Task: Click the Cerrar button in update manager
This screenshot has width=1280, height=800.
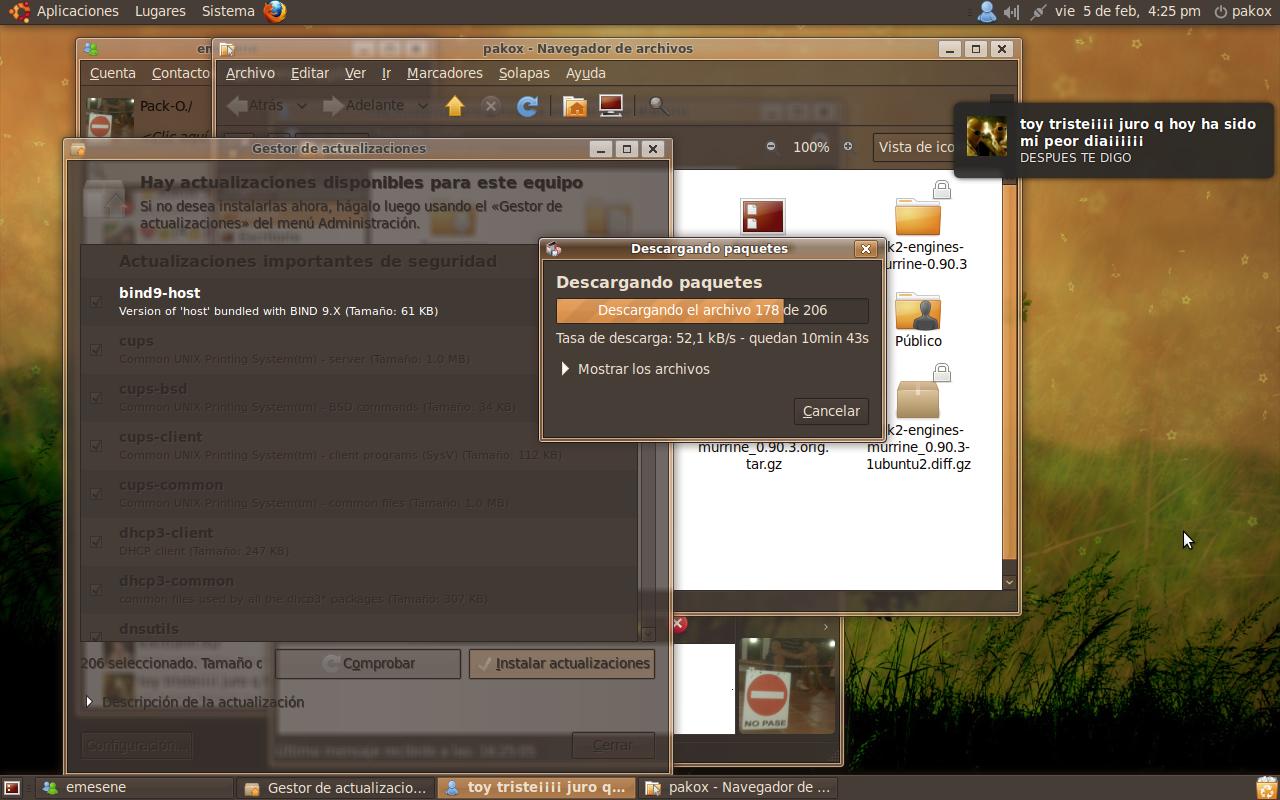Action: click(x=613, y=745)
